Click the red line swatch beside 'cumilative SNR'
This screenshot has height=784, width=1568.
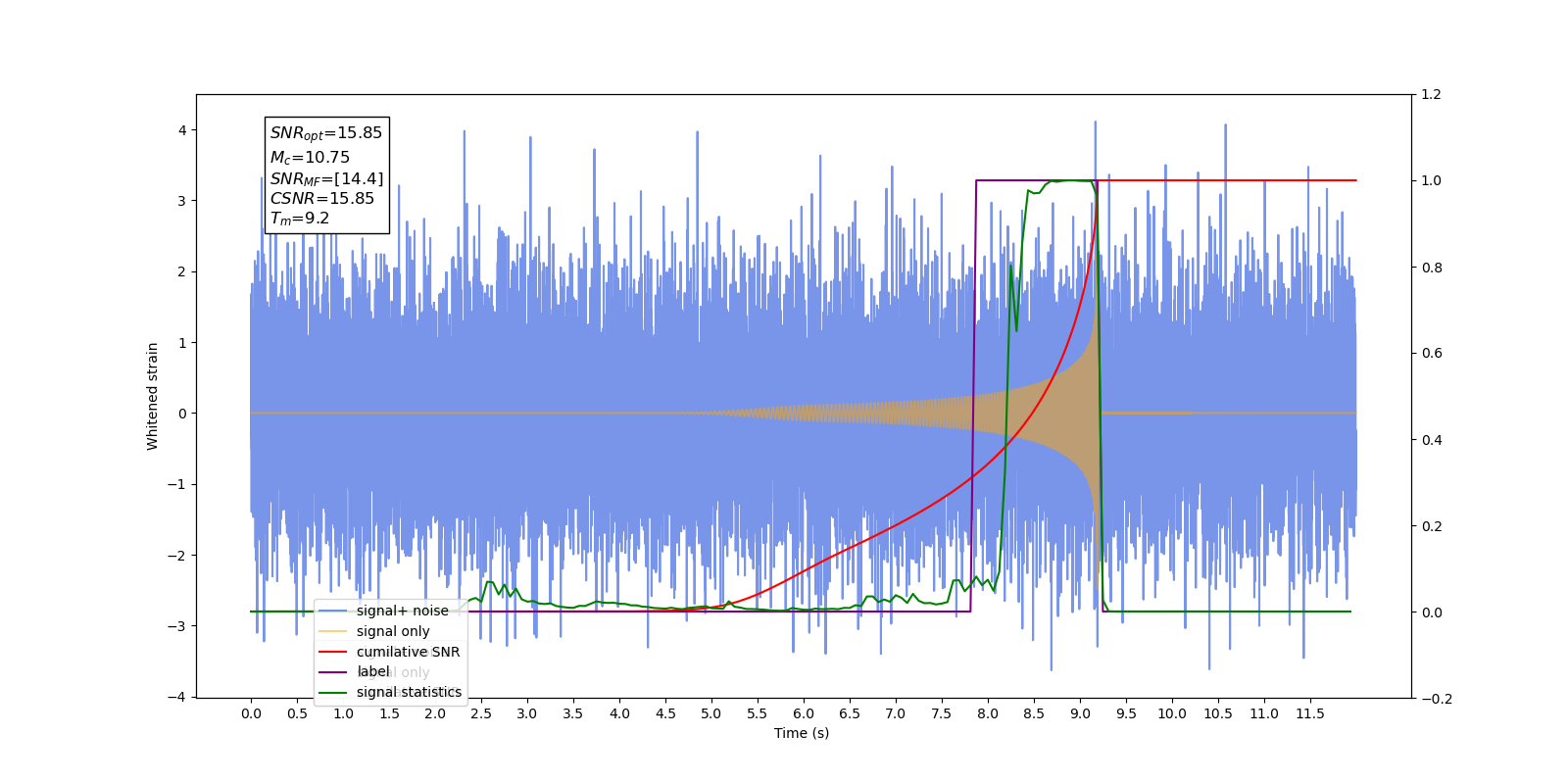[333, 652]
